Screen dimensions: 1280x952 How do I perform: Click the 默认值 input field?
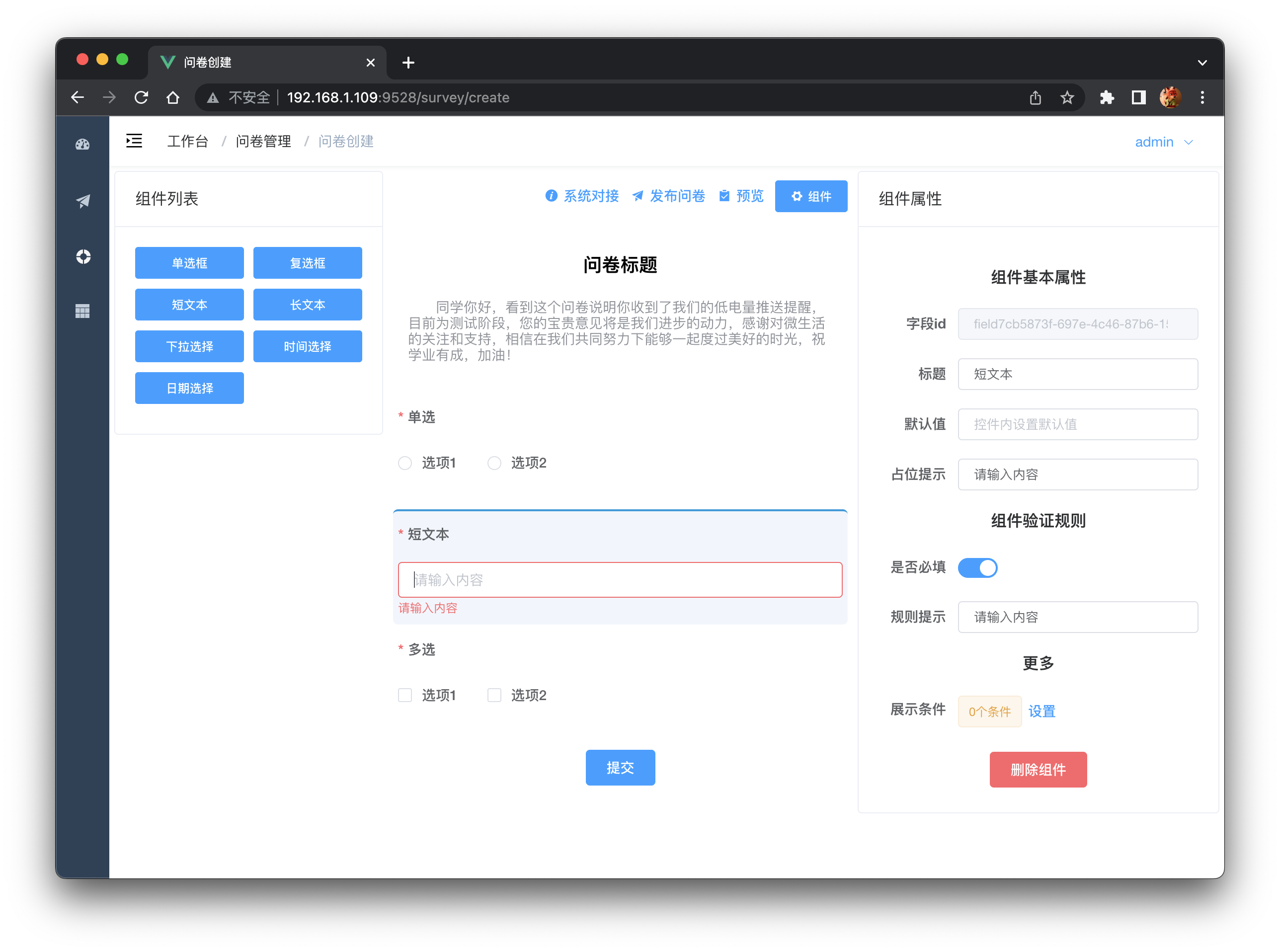coord(1077,424)
